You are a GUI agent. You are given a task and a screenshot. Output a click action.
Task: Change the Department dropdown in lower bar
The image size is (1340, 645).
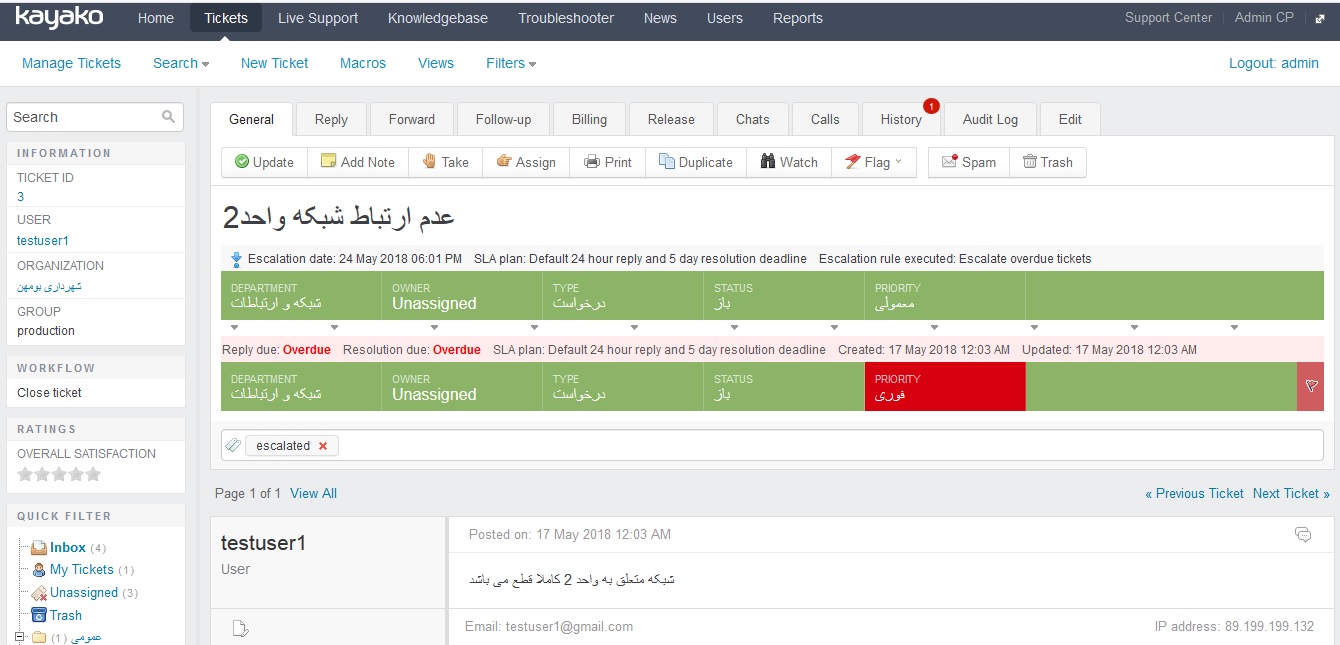point(301,386)
